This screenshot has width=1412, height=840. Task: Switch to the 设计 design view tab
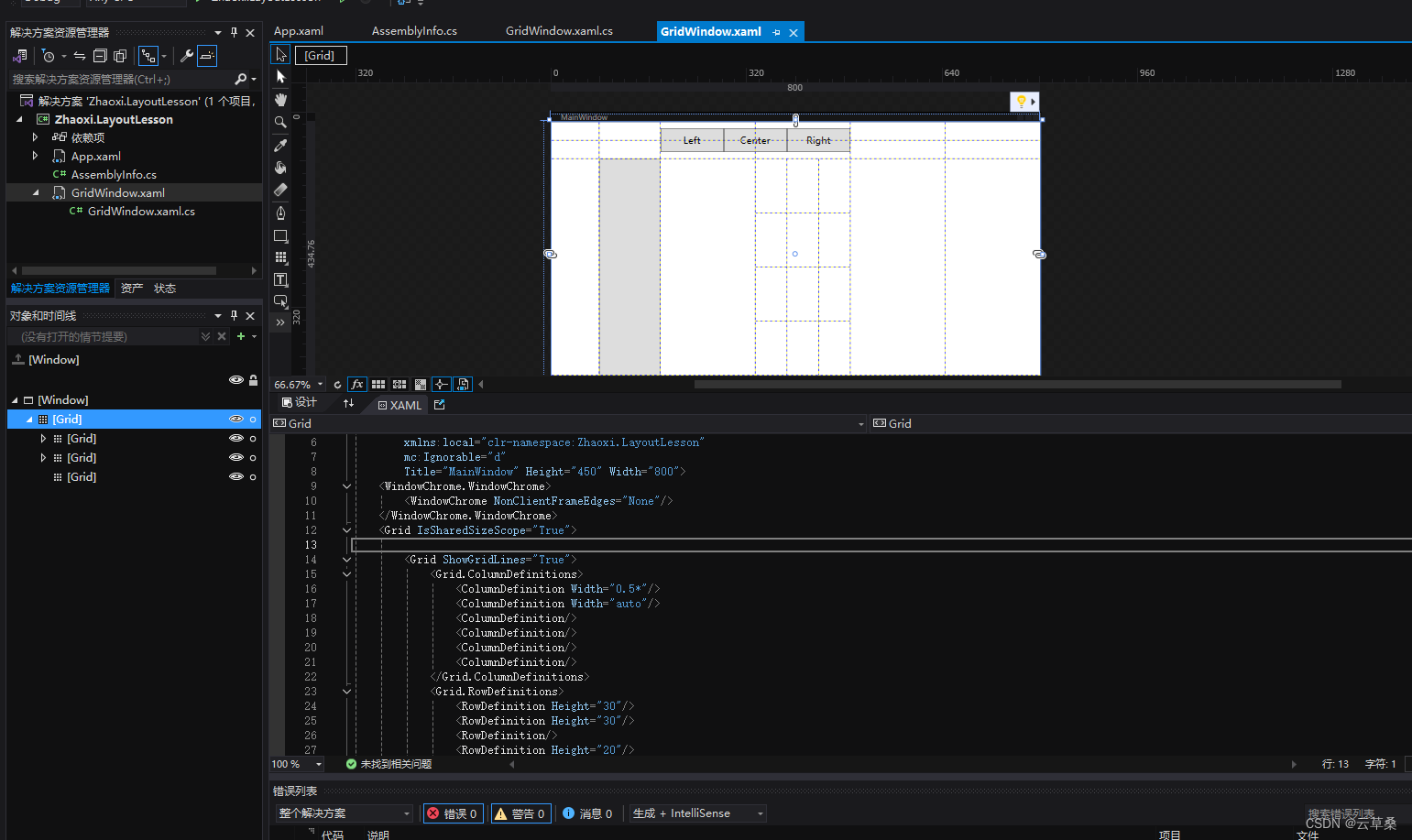[x=300, y=403]
